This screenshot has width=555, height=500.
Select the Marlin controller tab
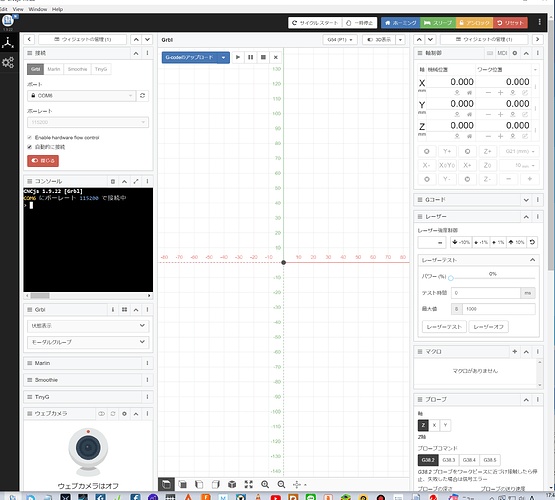54,69
